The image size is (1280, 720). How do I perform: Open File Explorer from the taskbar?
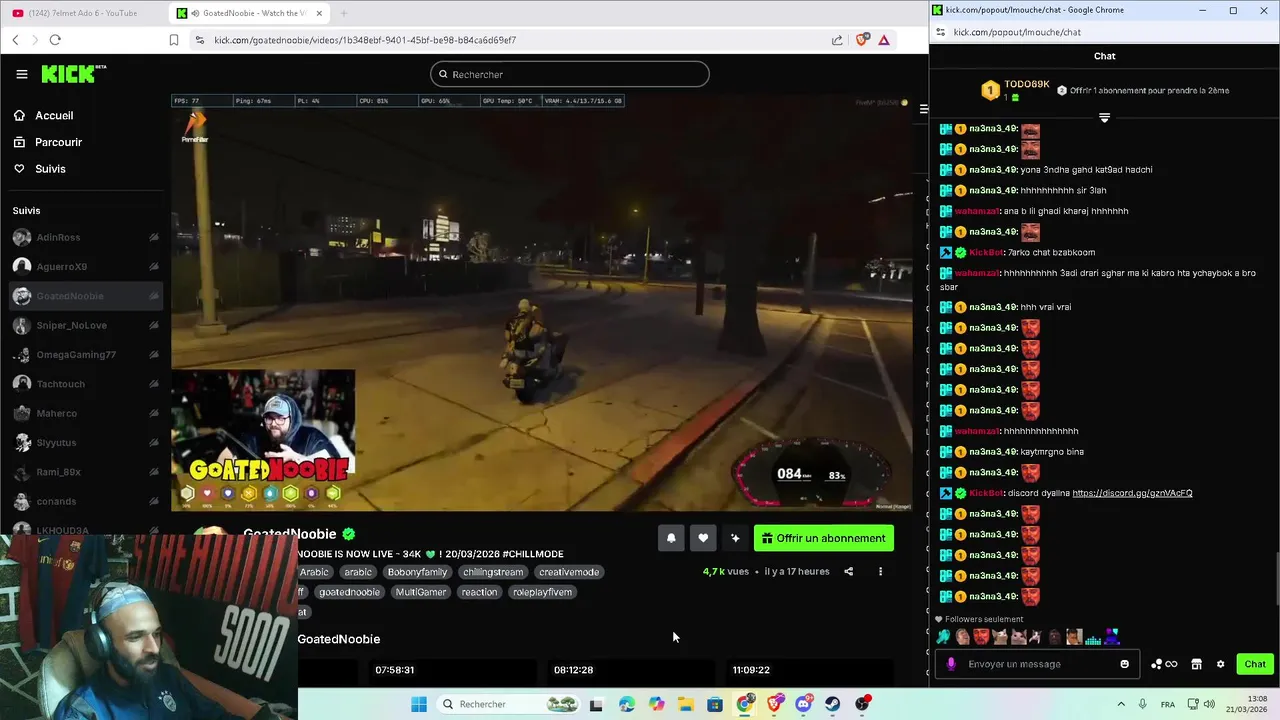[x=685, y=704]
